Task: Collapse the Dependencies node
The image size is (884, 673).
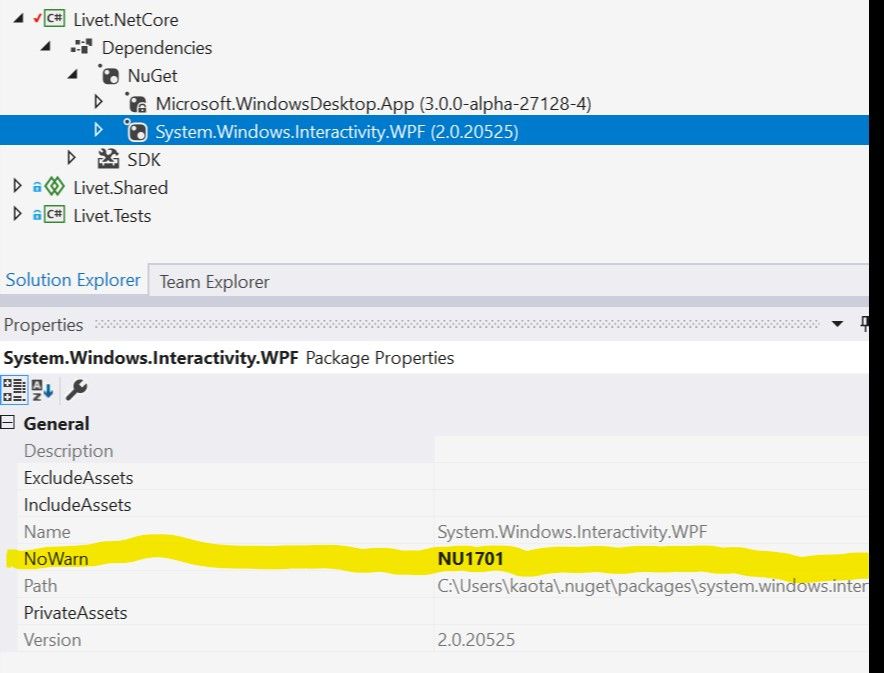Action: pos(46,47)
